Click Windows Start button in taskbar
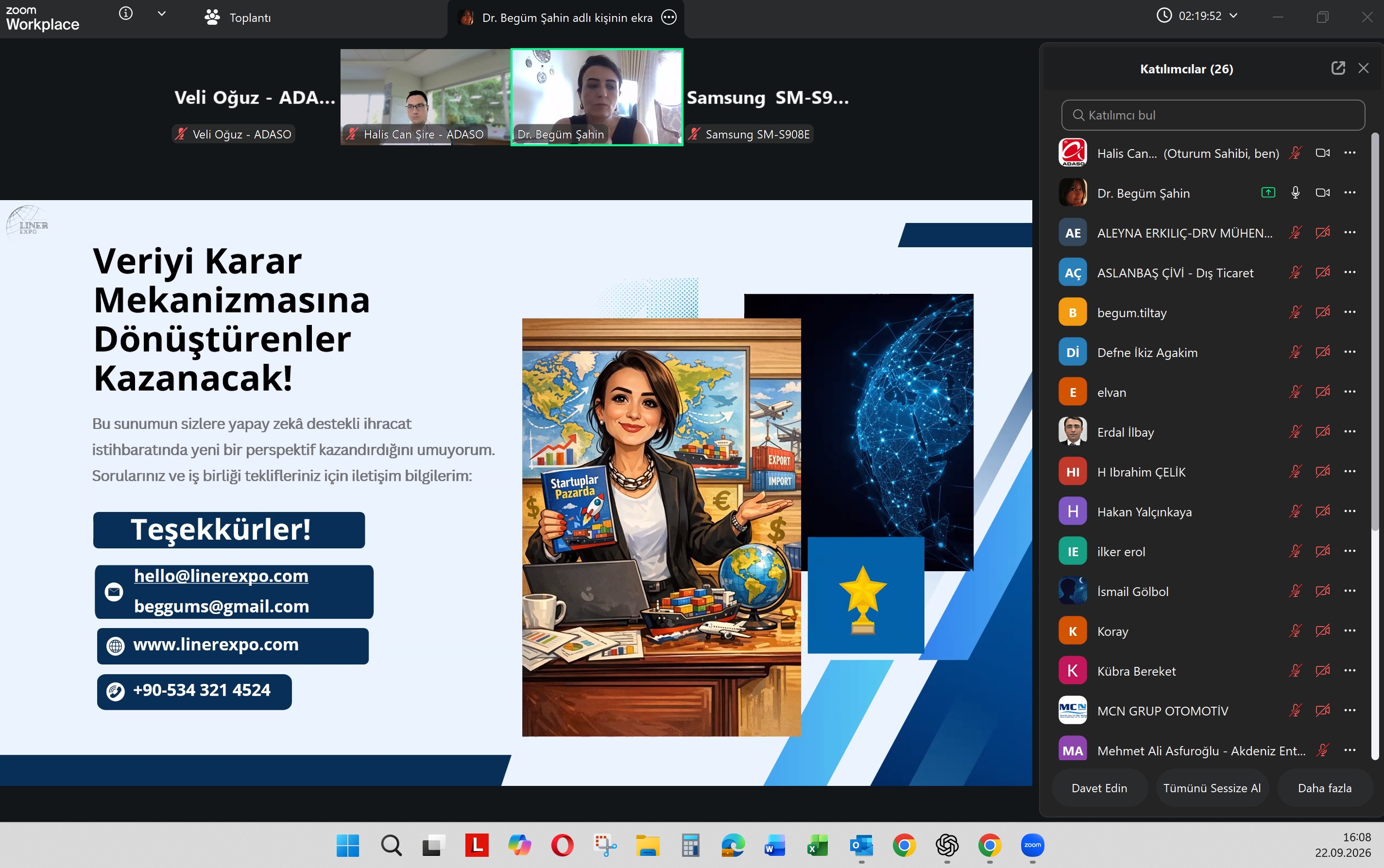Image resolution: width=1384 pixels, height=868 pixels. click(348, 846)
